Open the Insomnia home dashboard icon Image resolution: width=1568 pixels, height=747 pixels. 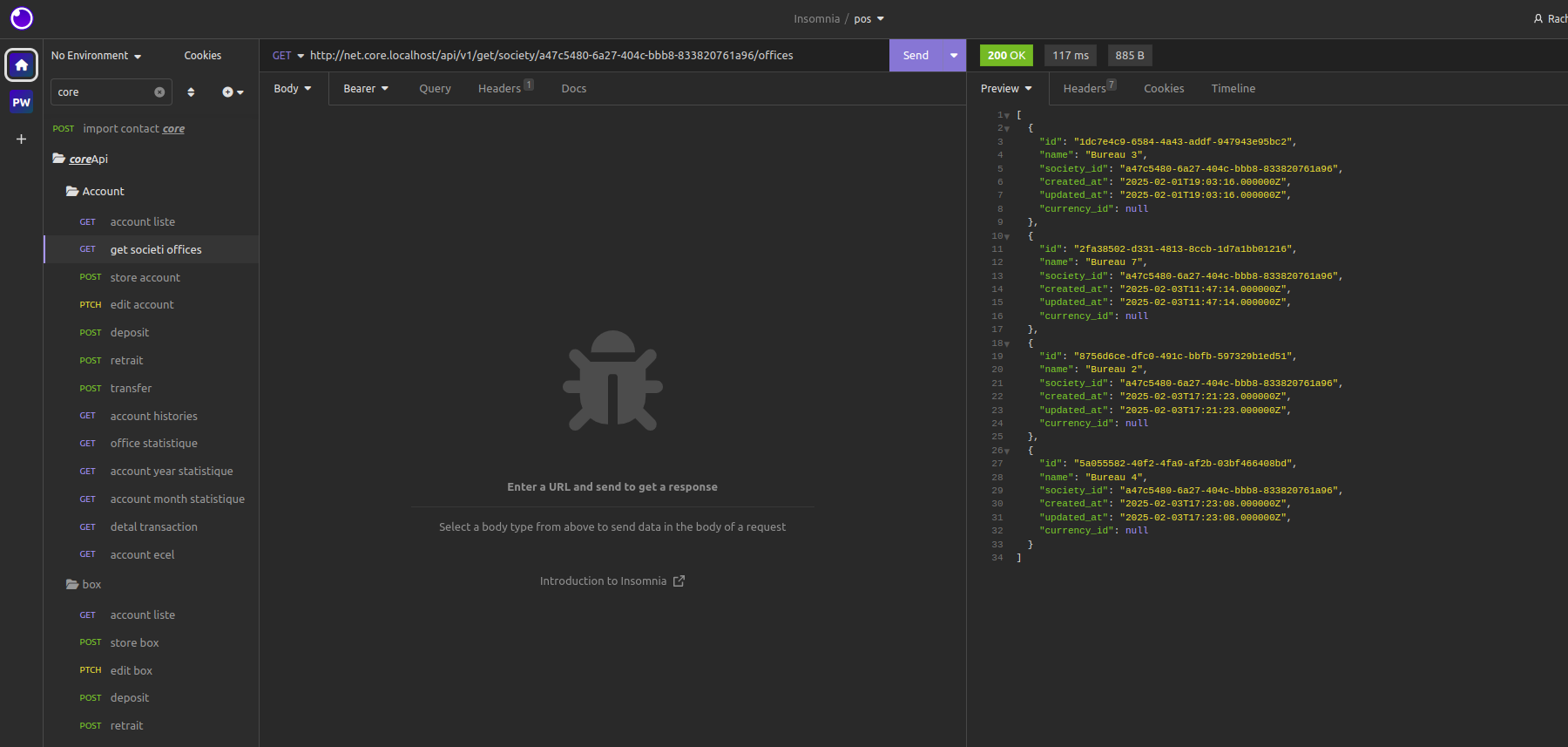(x=22, y=65)
